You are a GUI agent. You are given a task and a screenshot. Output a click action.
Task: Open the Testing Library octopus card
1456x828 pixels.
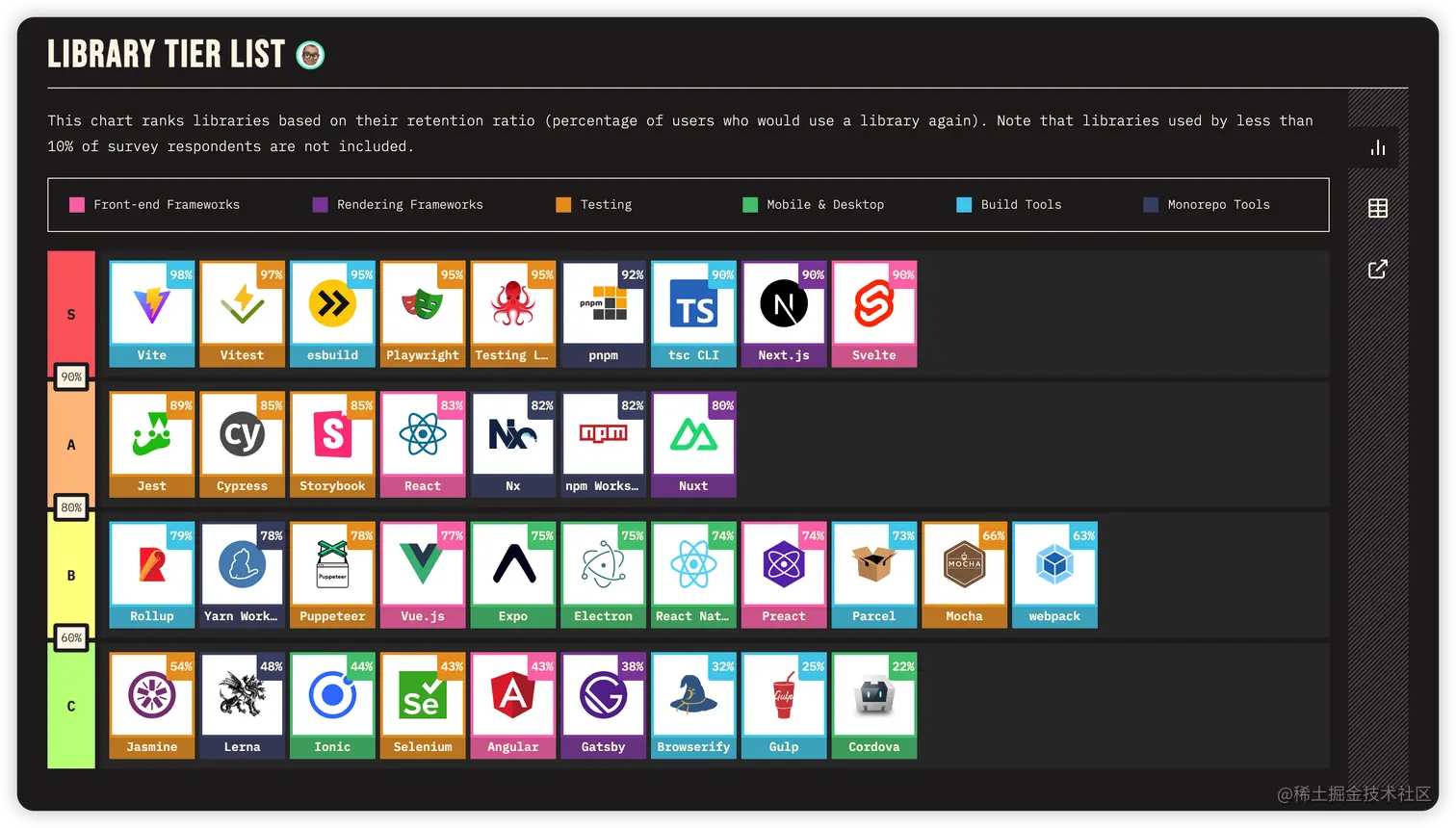513,314
